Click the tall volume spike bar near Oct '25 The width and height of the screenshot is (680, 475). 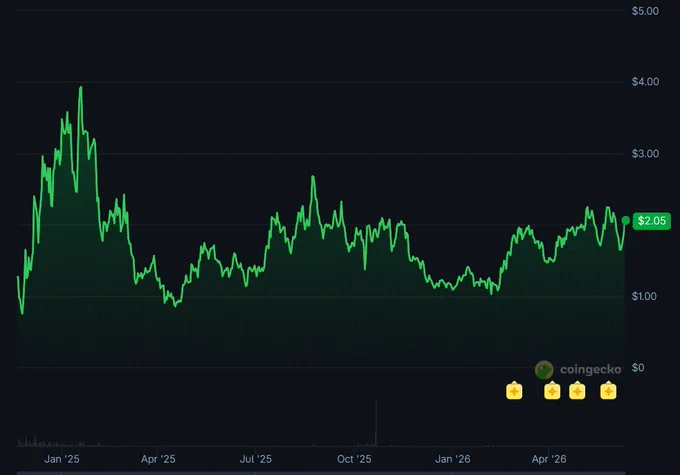point(376,423)
